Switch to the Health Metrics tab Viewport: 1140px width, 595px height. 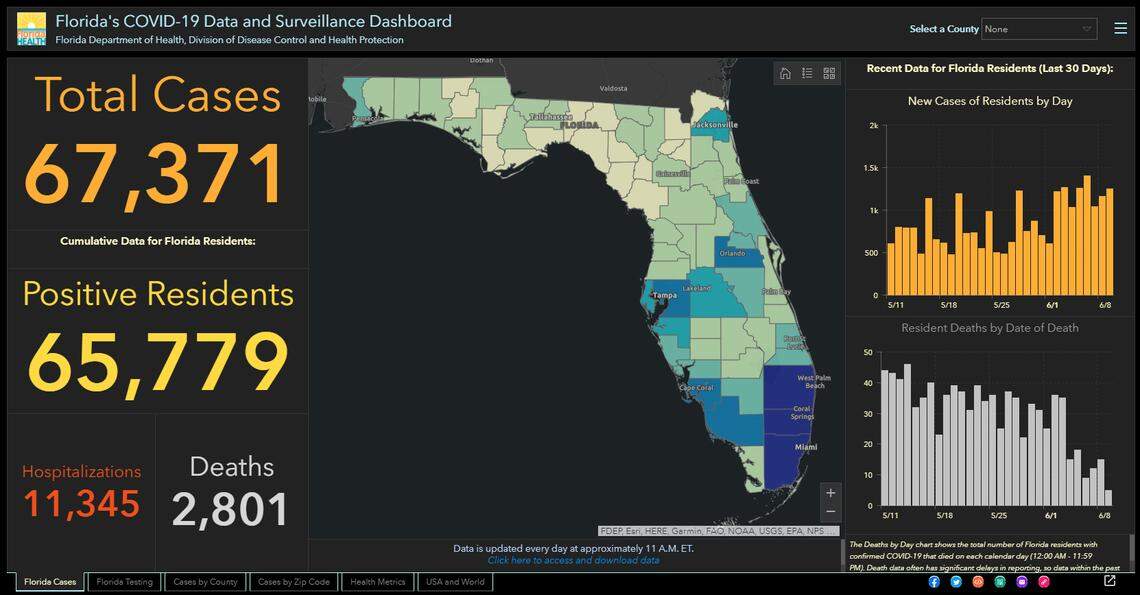point(377,581)
